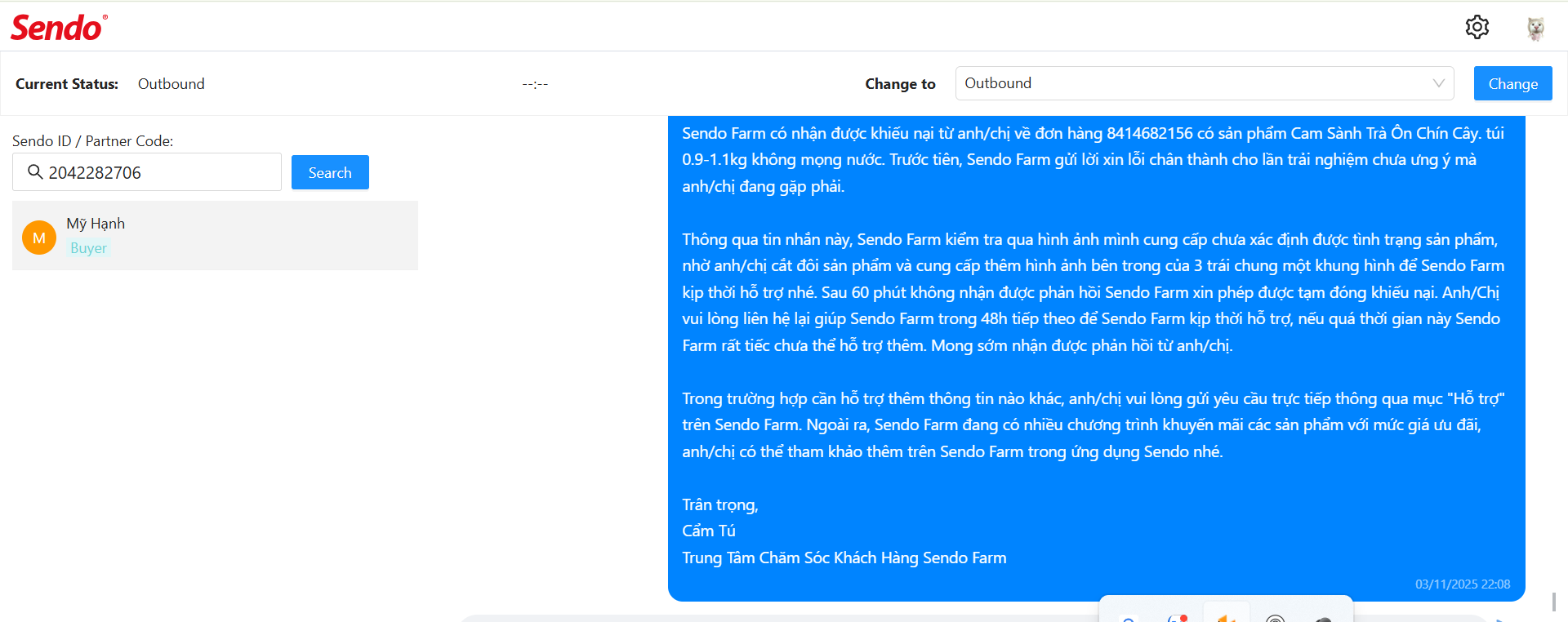Select the Mỹ Hạnh conversation name
The width and height of the screenshot is (1568, 622).
click(x=96, y=224)
